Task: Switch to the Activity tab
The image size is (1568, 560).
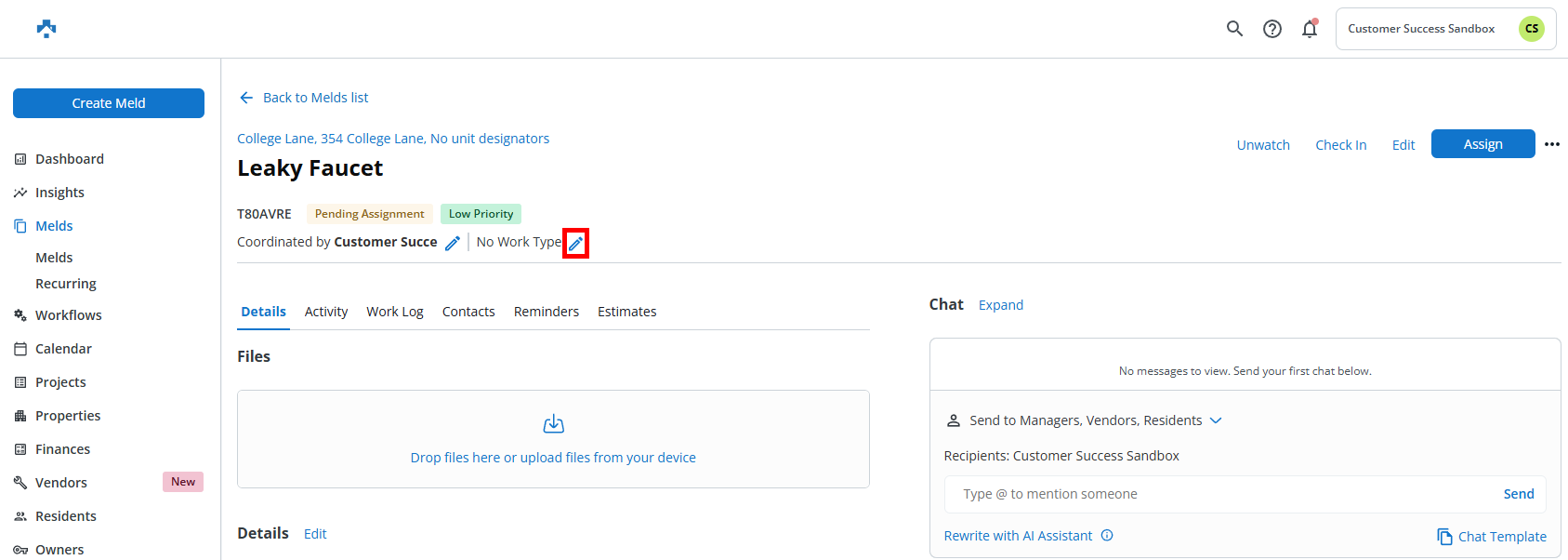Action: point(326,312)
